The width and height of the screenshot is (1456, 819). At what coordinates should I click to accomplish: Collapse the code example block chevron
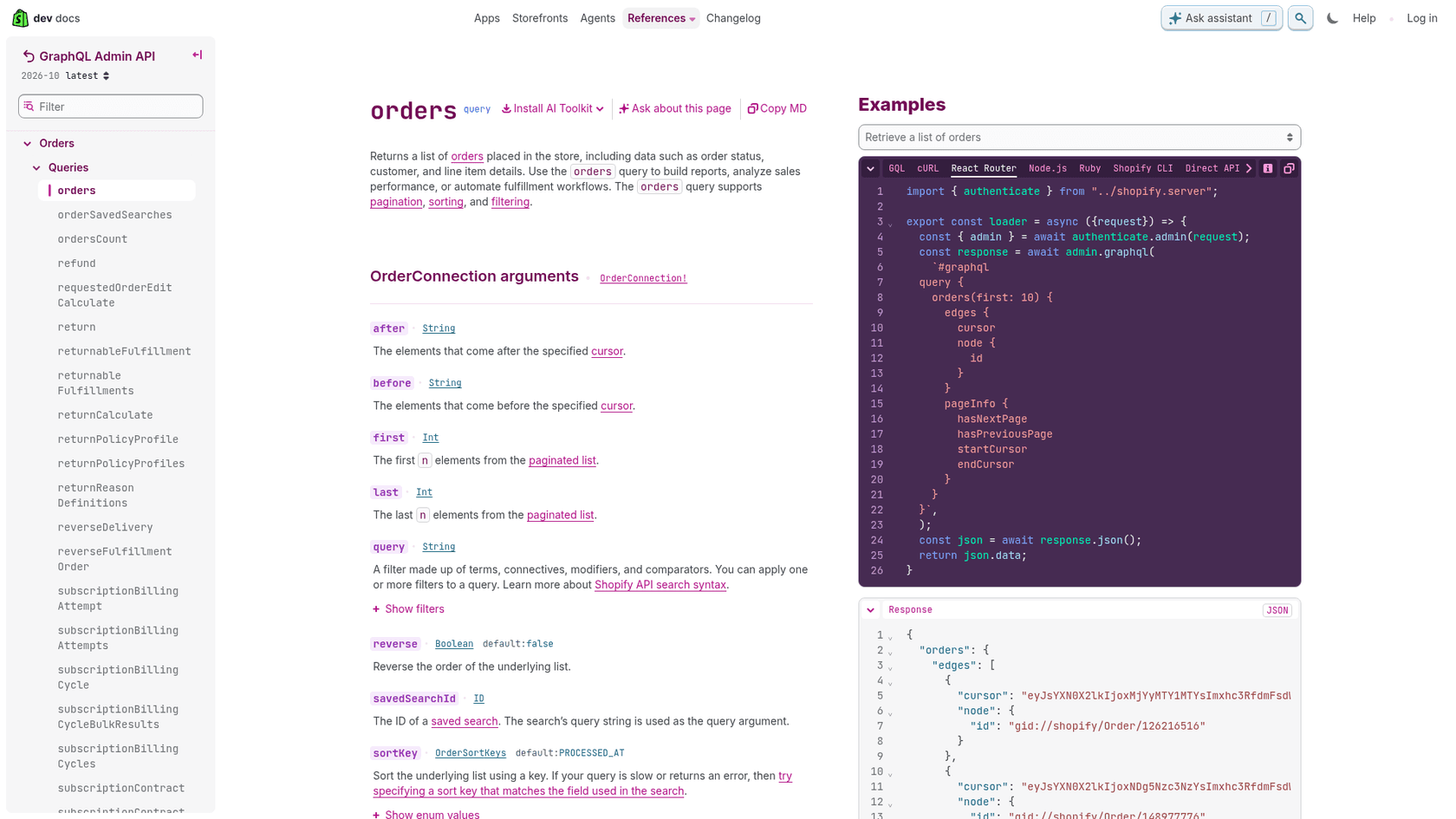[870, 168]
